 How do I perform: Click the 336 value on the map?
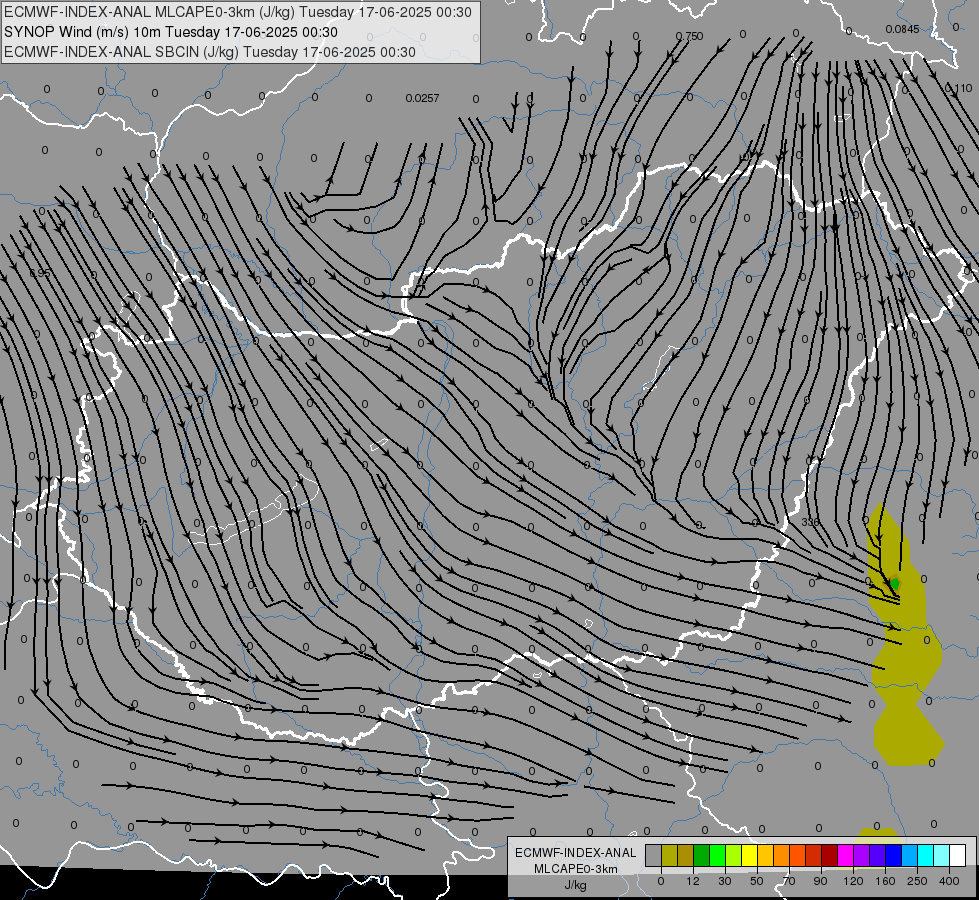pos(810,522)
